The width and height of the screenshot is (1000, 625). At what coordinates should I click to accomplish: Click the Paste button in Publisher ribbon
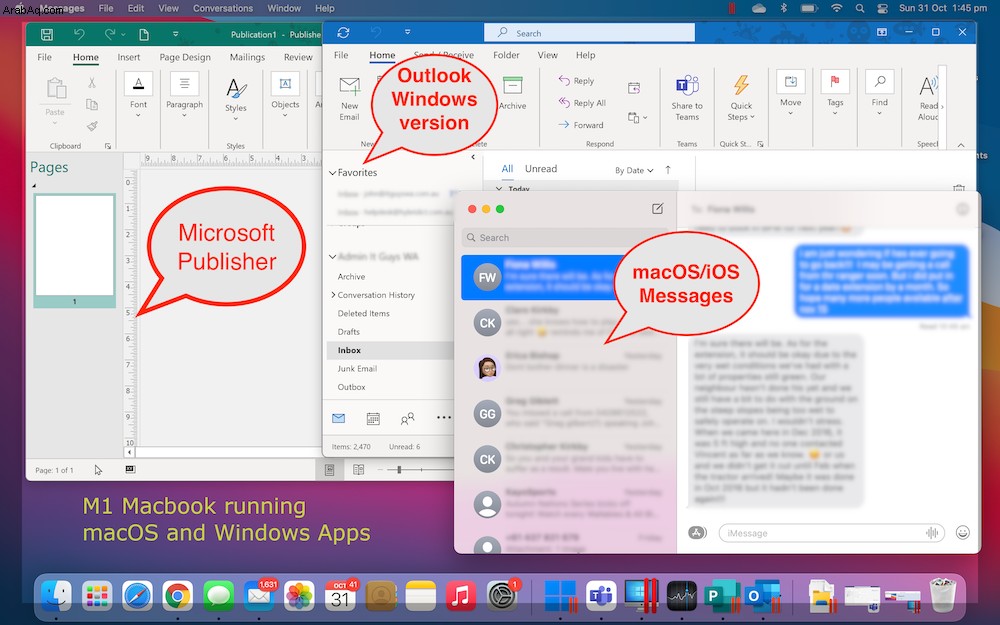(55, 98)
